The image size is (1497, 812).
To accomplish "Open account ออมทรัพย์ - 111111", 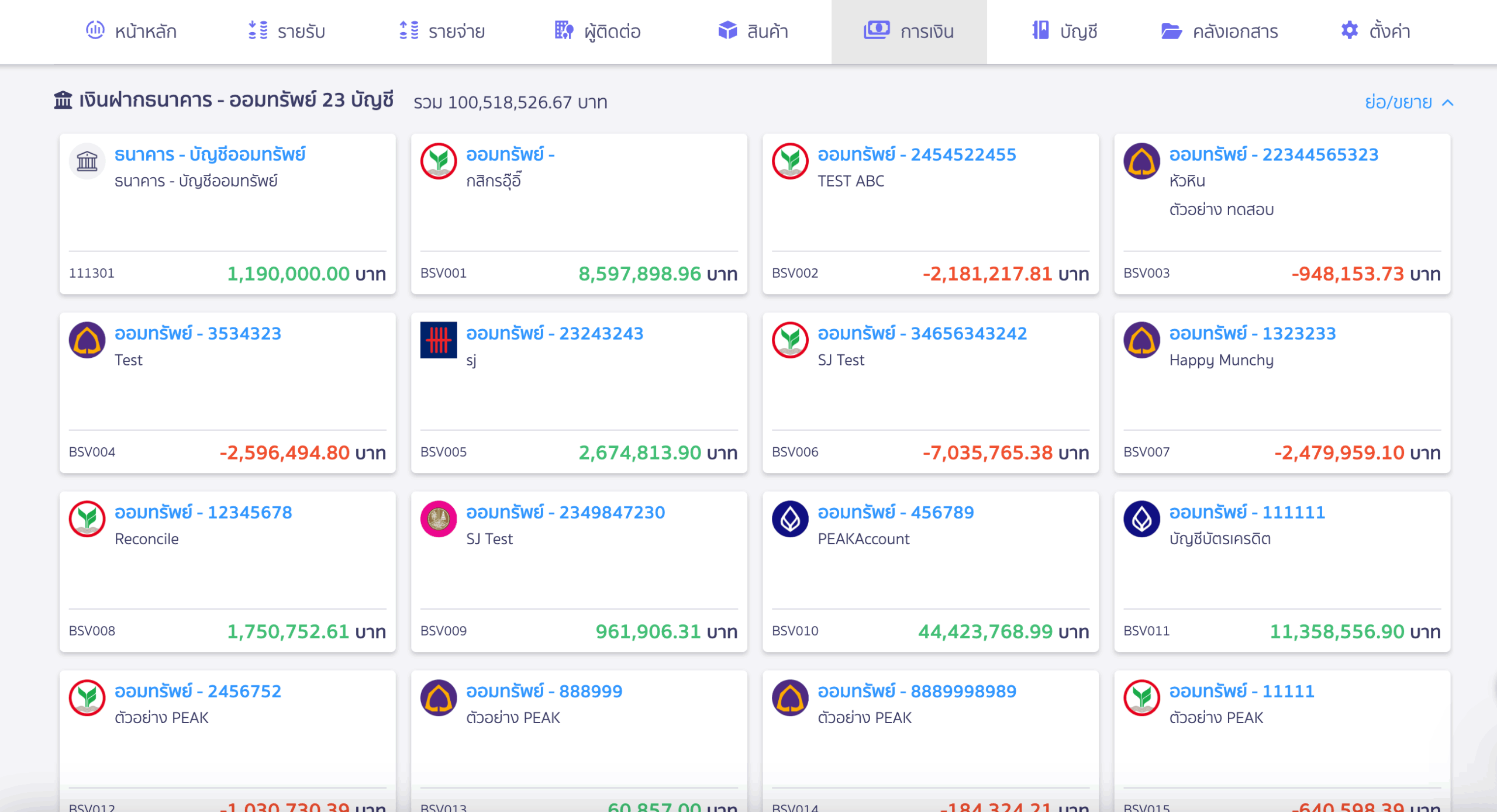I will pyautogui.click(x=1247, y=512).
